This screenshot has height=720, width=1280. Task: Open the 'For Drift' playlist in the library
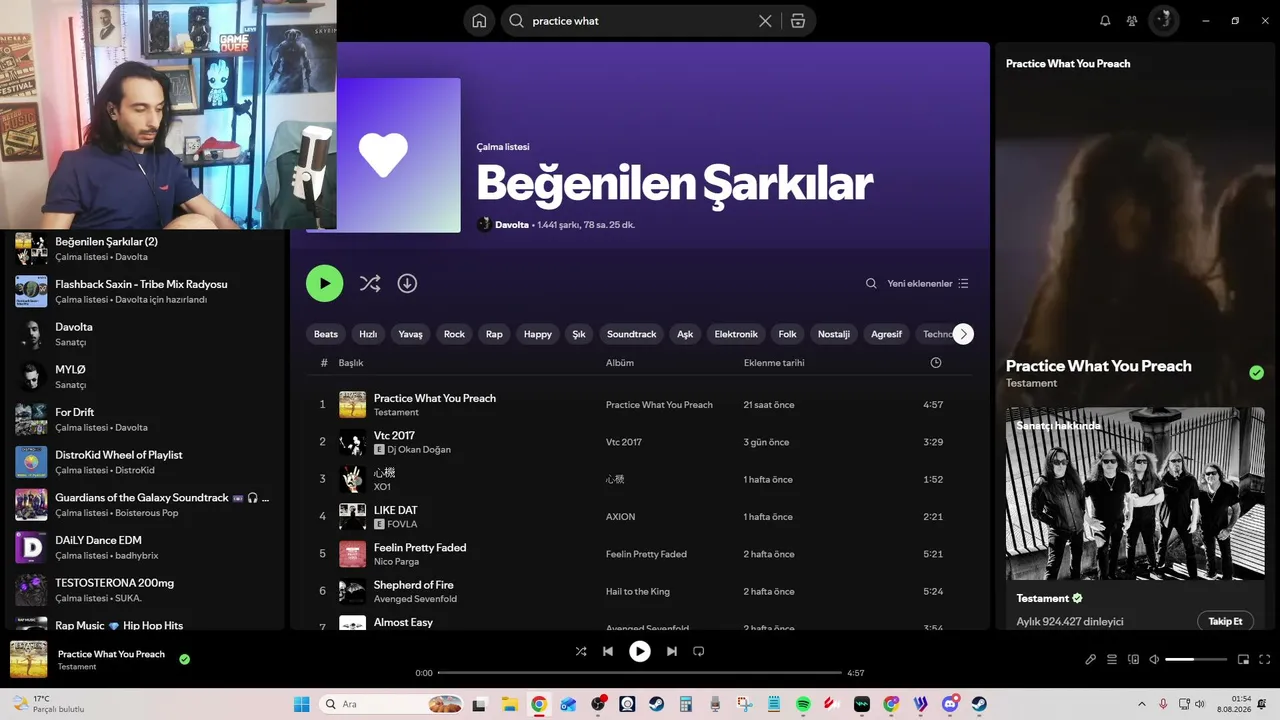[145, 419]
